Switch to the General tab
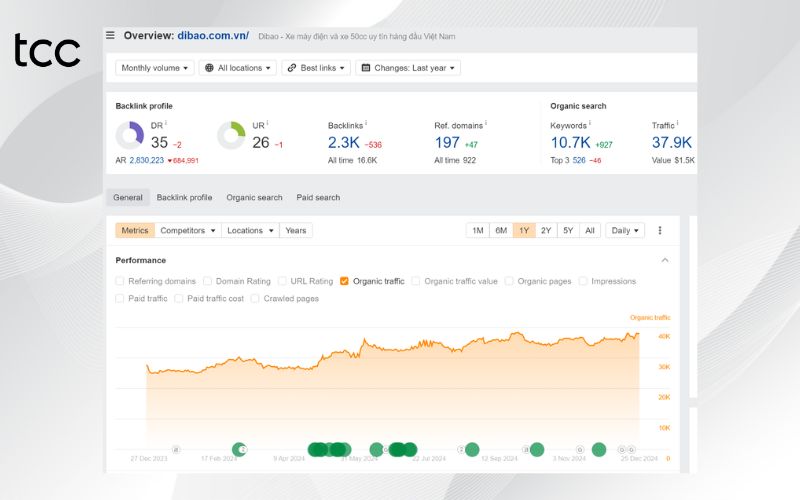Image resolution: width=800 pixels, height=500 pixels. pos(128,197)
